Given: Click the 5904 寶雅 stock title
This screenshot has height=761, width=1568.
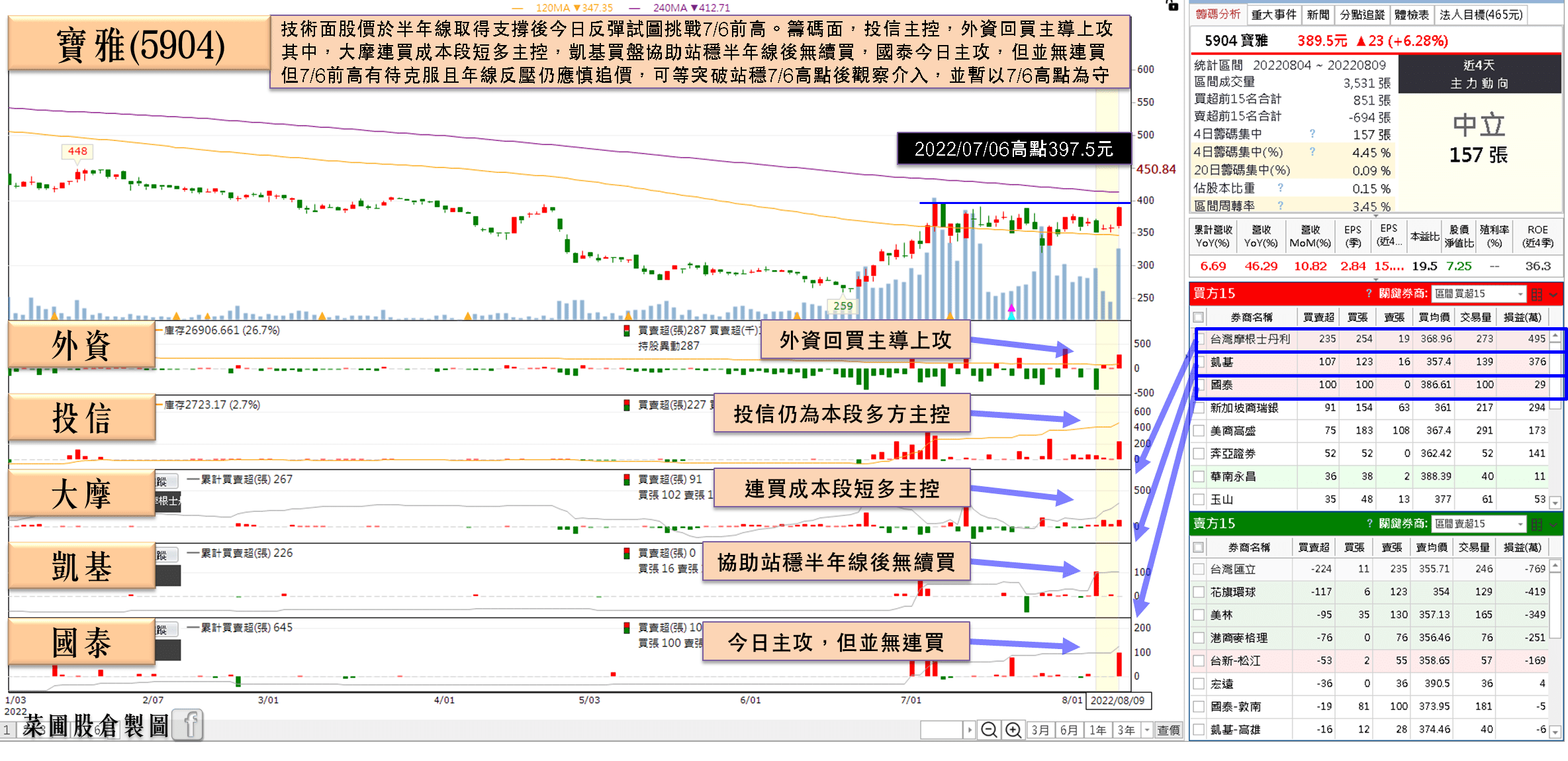Looking at the screenshot, I should point(1236,40).
